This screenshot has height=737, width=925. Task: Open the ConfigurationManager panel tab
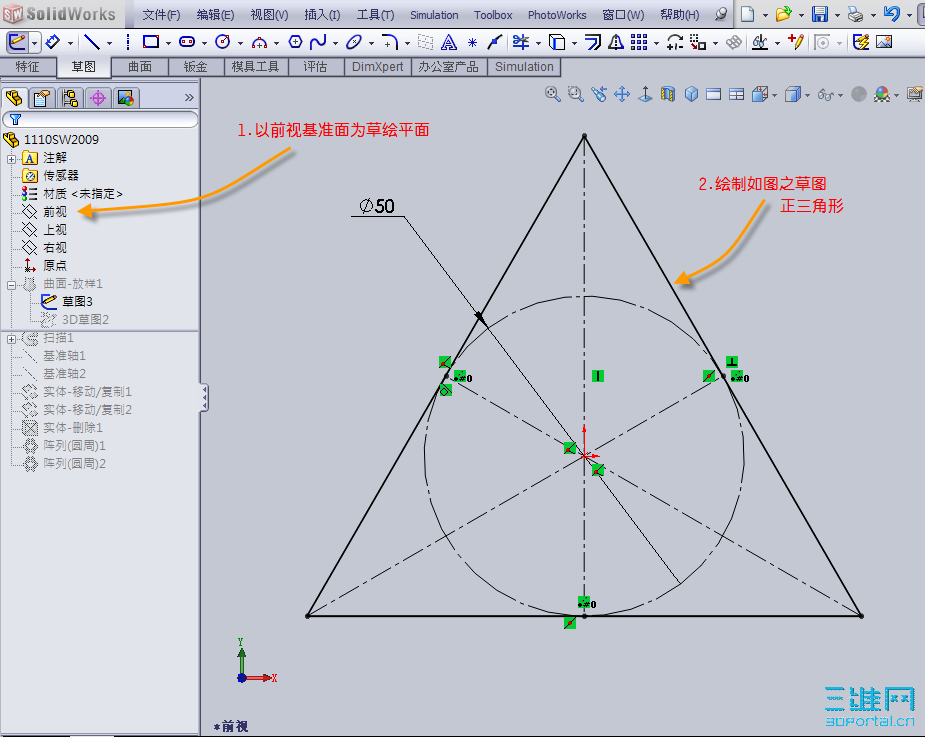tap(70, 97)
